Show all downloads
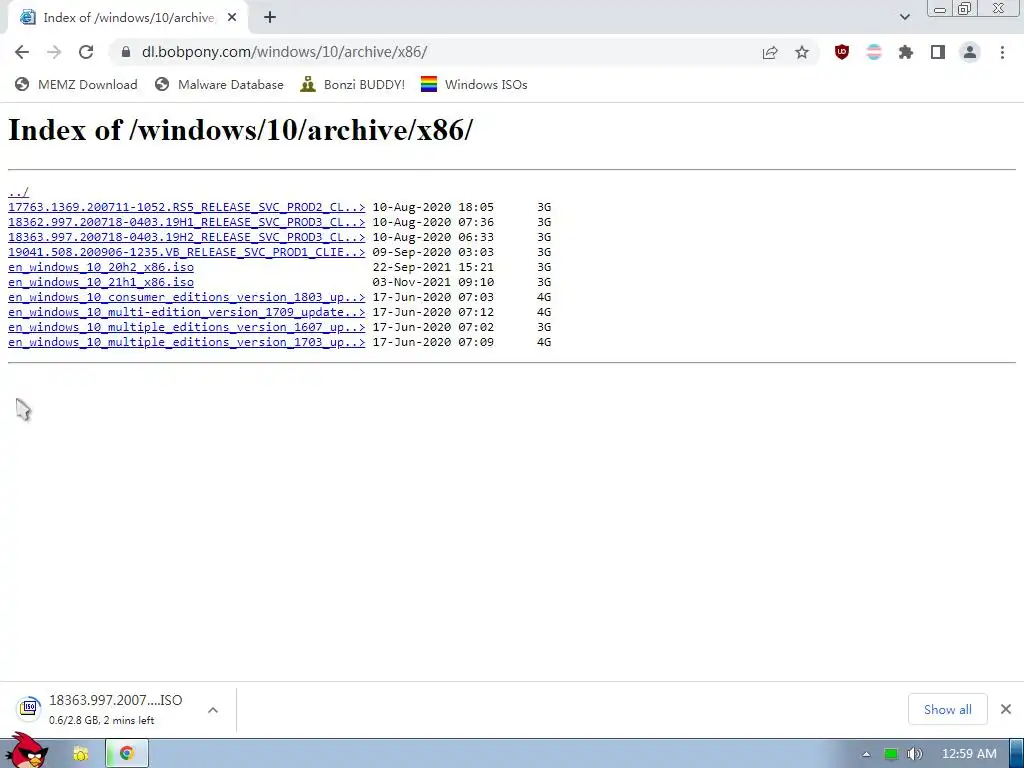The height and width of the screenshot is (768, 1024). coord(948,709)
